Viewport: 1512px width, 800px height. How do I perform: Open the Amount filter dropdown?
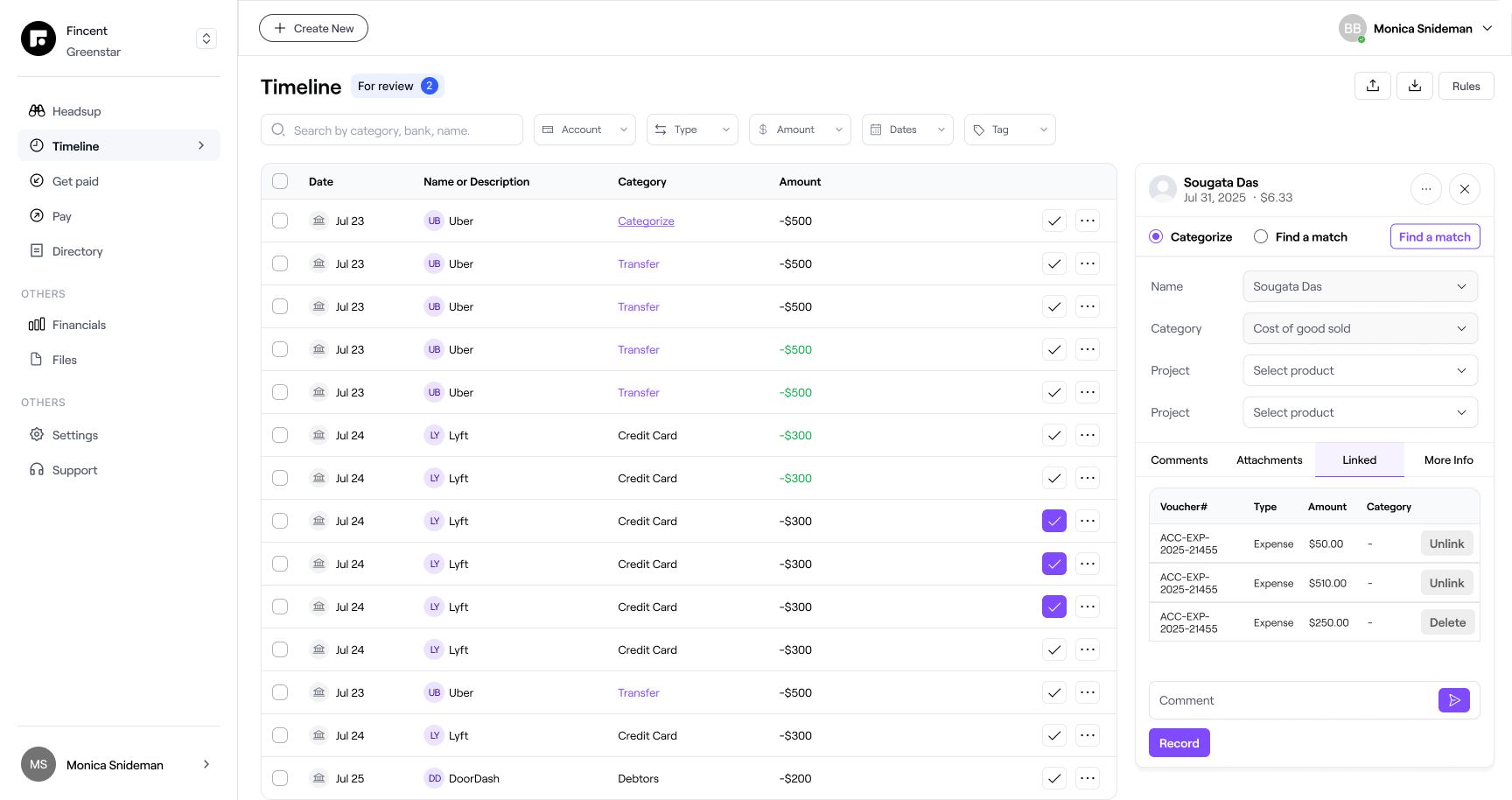click(800, 130)
